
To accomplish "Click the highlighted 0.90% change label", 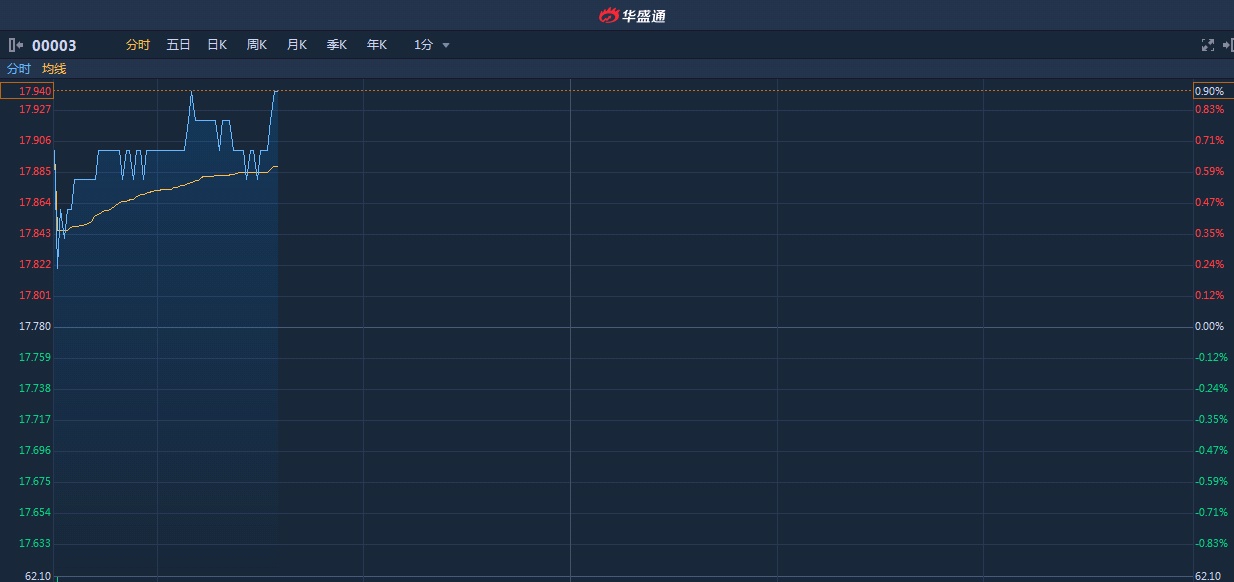I will point(1213,91).
